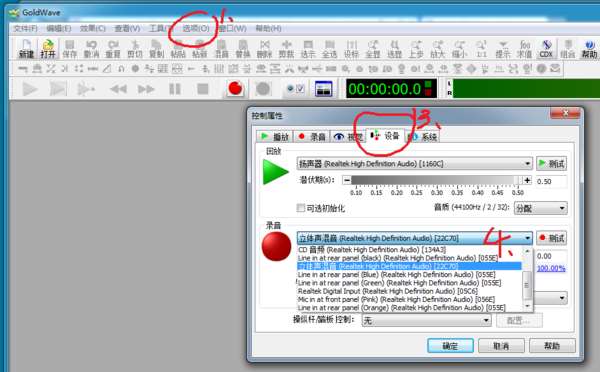Click the large red record circle in dialog
Screen dimensions: 600x372
(x=276, y=246)
